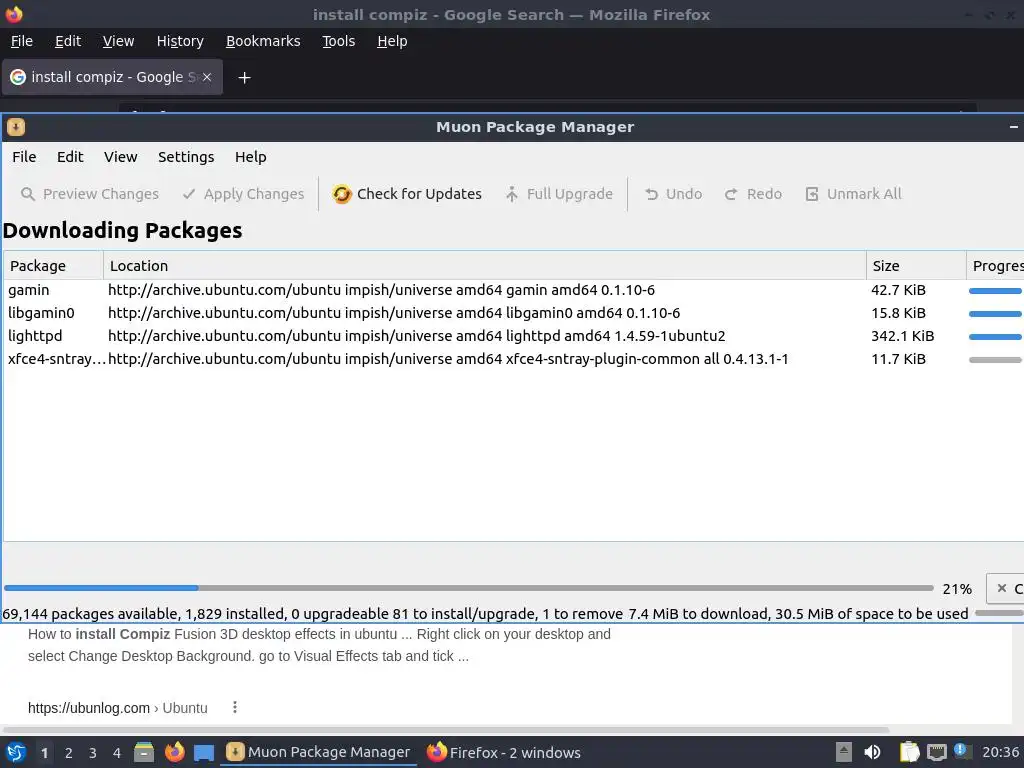1024x768 pixels.
Task: Click the Package column header
Action: 54,266
